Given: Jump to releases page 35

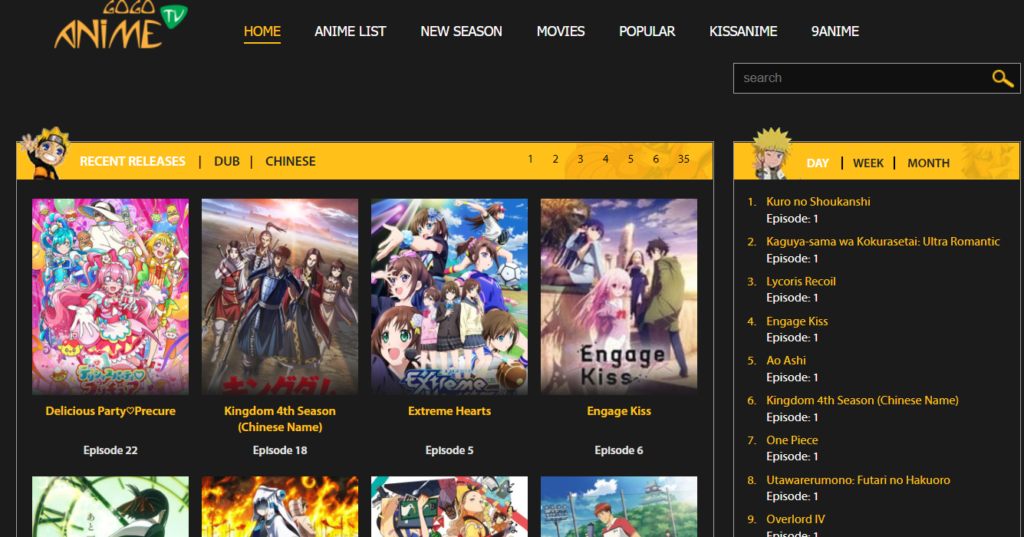Looking at the screenshot, I should tap(683, 159).
